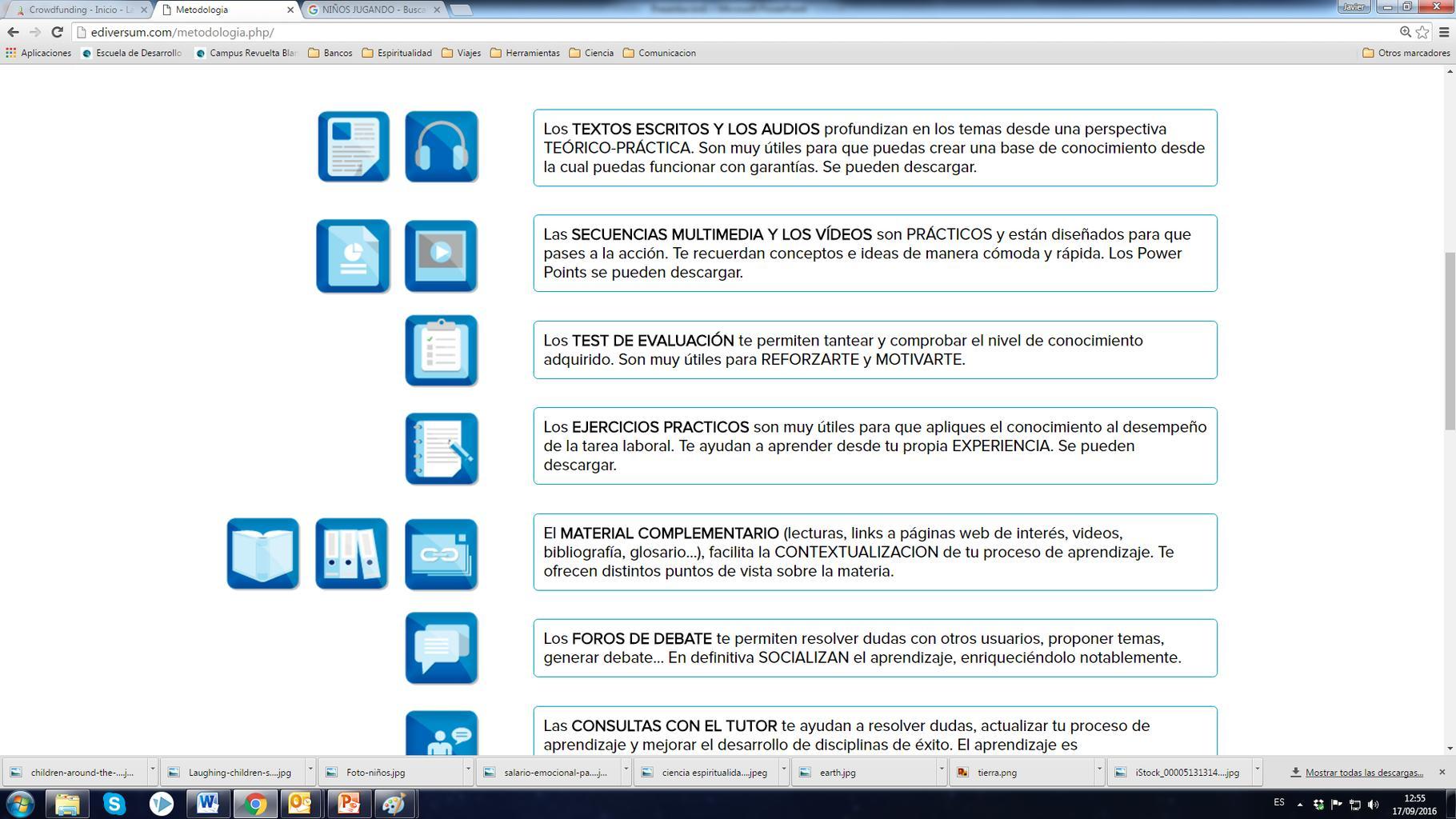This screenshot has height=819, width=1456.
Task: Select the video play icon
Action: (441, 256)
